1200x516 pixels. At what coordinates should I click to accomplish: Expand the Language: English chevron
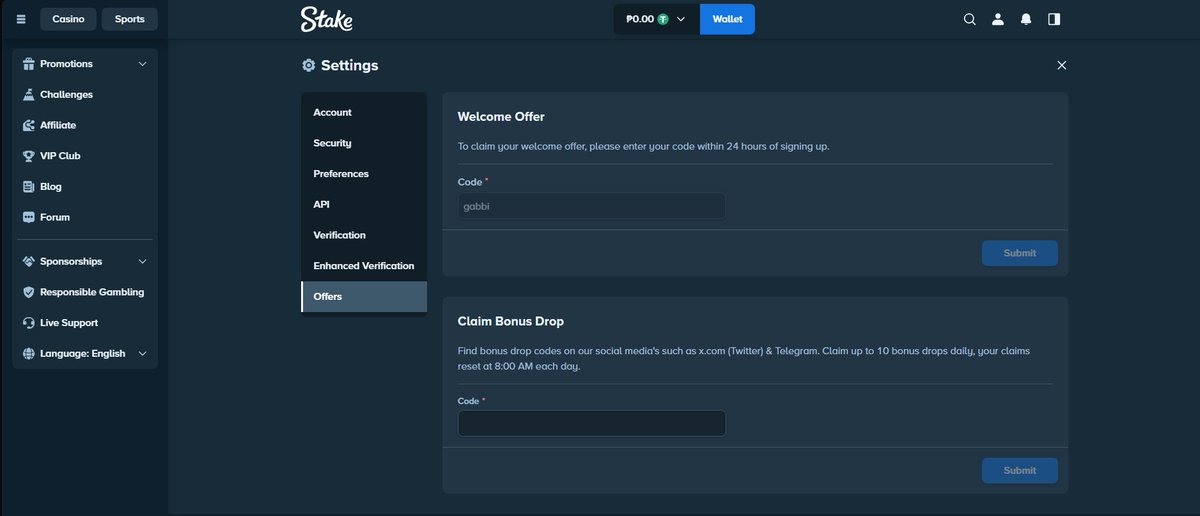coord(142,354)
